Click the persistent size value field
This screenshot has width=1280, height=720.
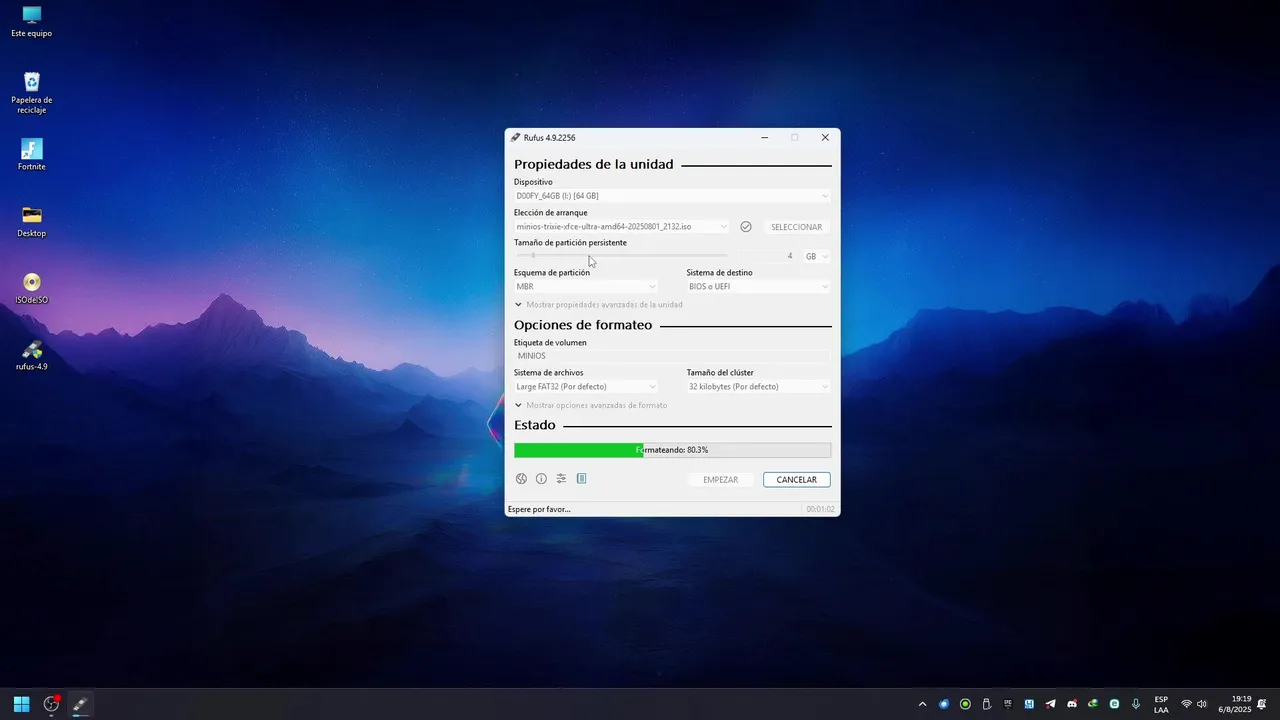[766, 256]
